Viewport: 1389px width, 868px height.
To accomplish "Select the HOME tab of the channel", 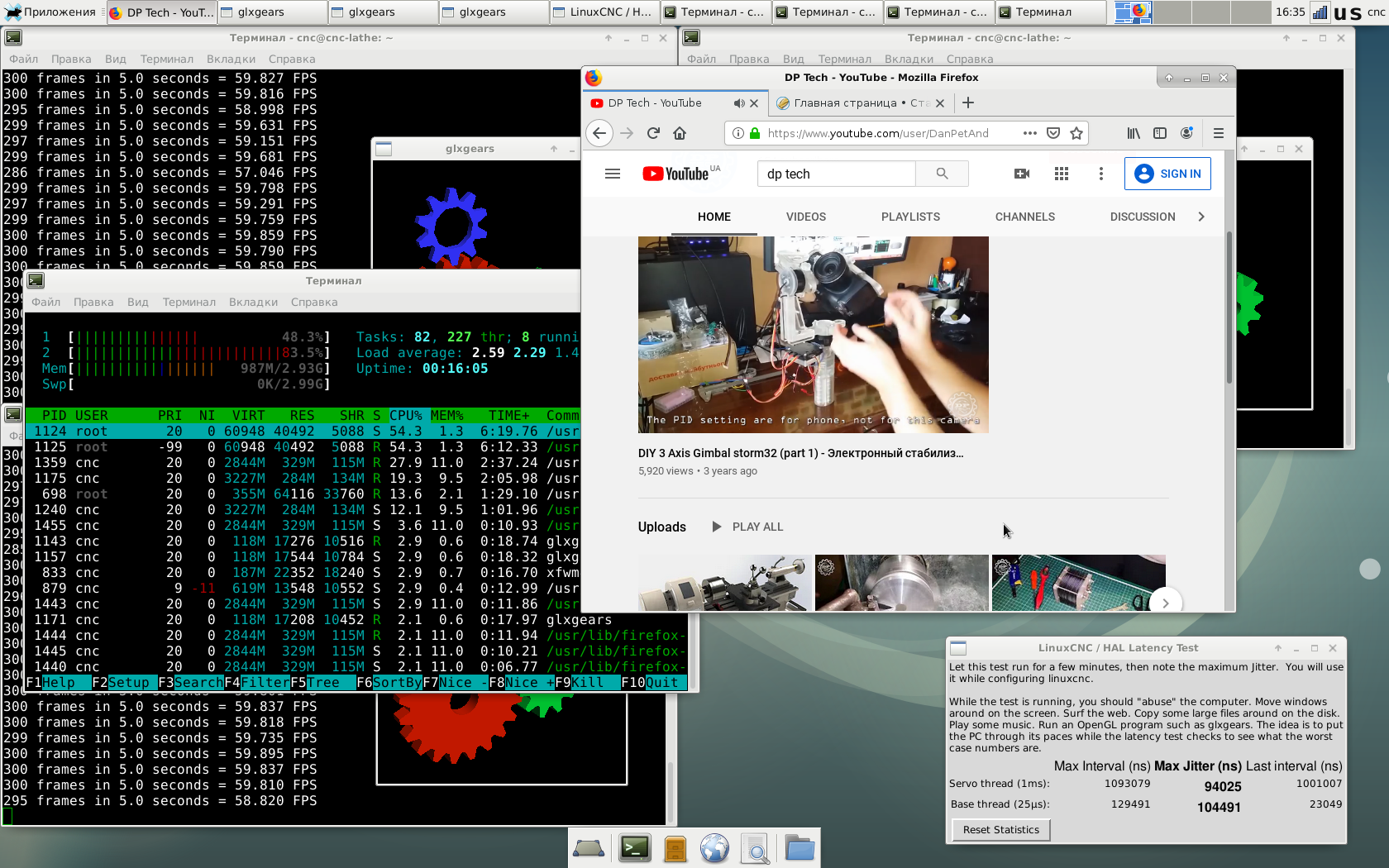I will [x=714, y=217].
